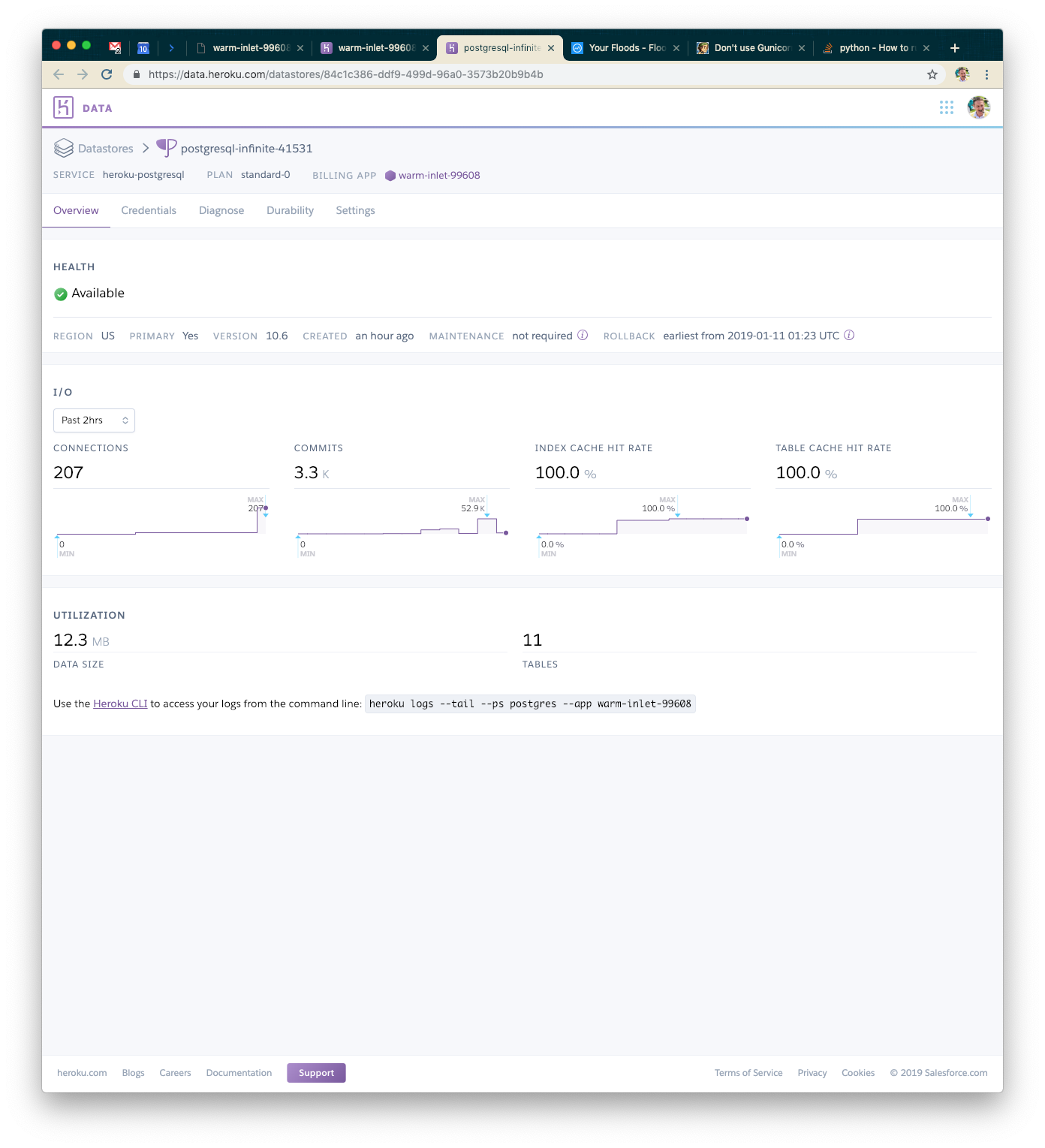Viewport: 1045px width, 1148px height.
Task: Open the Heroku CLI link
Action: 120,704
